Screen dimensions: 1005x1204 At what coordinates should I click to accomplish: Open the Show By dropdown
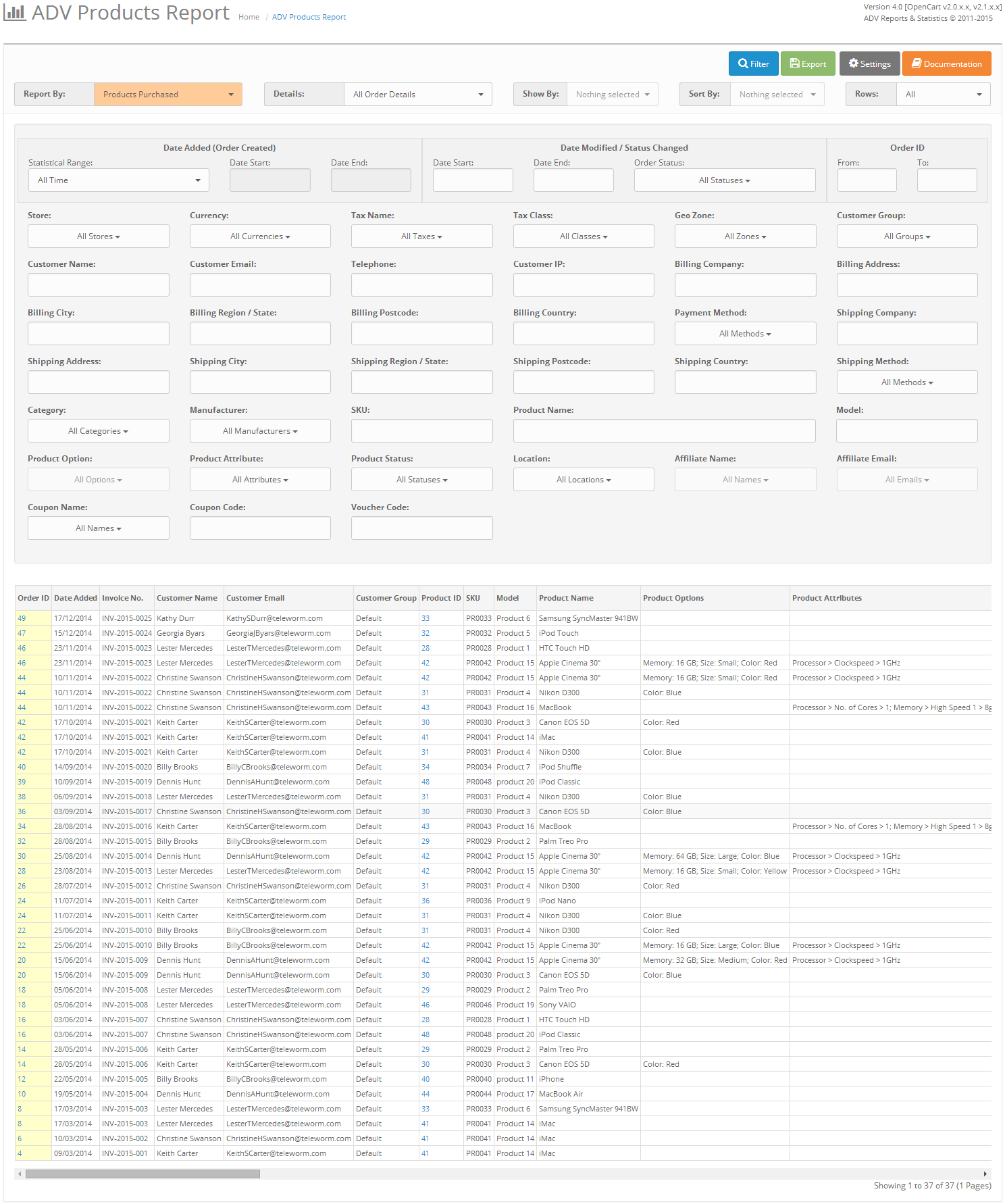click(x=613, y=95)
